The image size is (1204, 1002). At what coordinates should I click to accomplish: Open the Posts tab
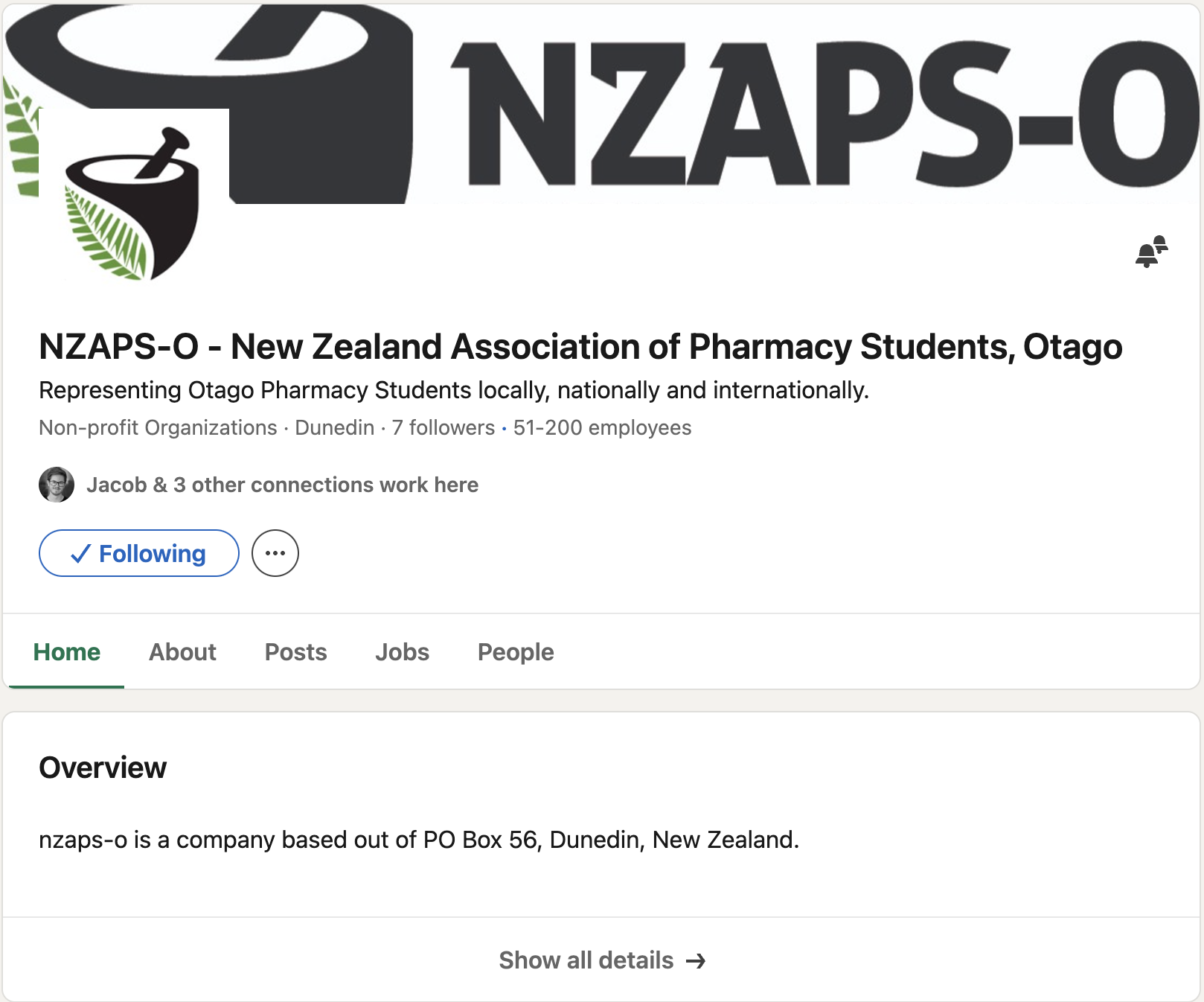pyautogui.click(x=295, y=652)
